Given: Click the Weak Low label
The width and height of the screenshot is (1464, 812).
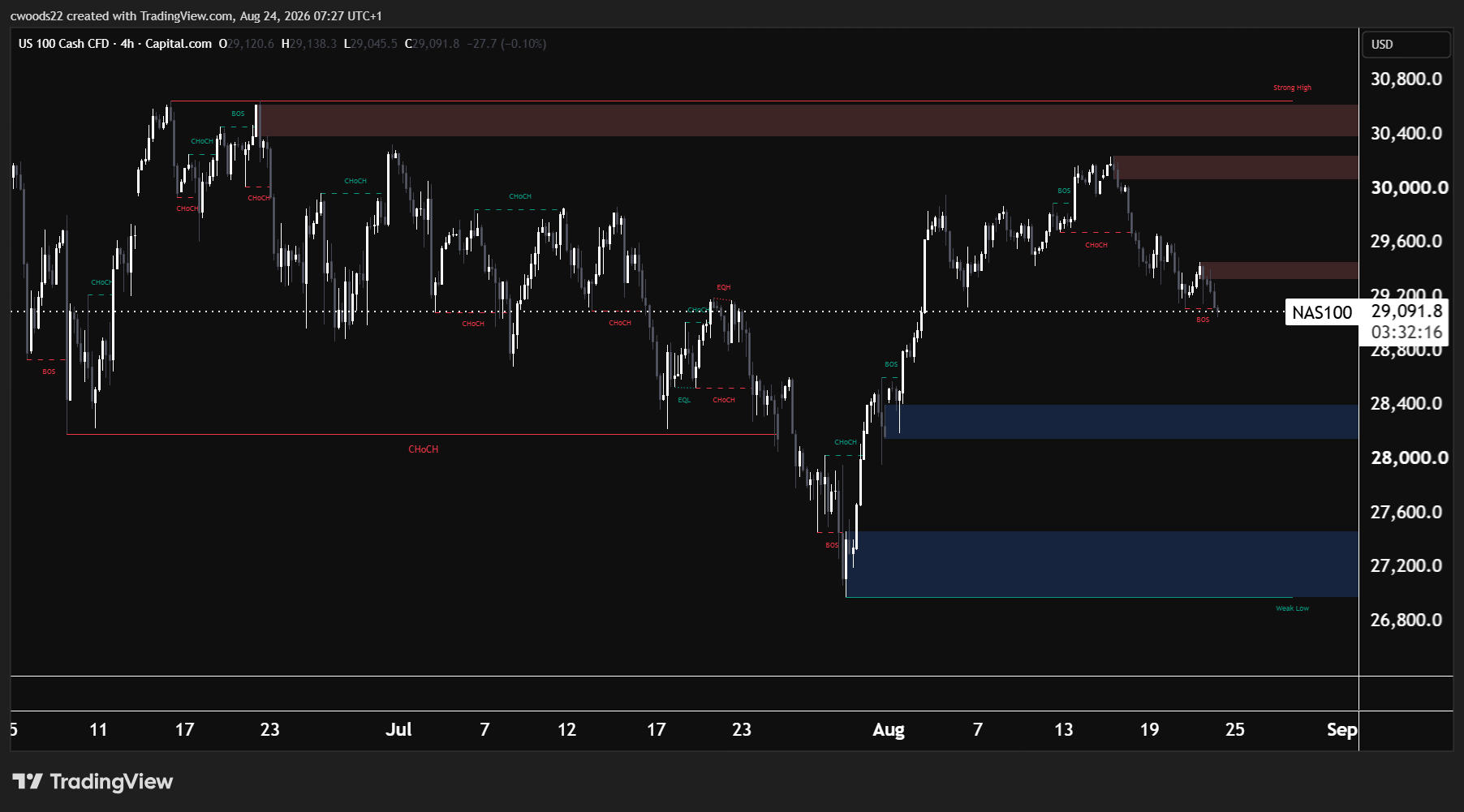Looking at the screenshot, I should click(x=1292, y=608).
